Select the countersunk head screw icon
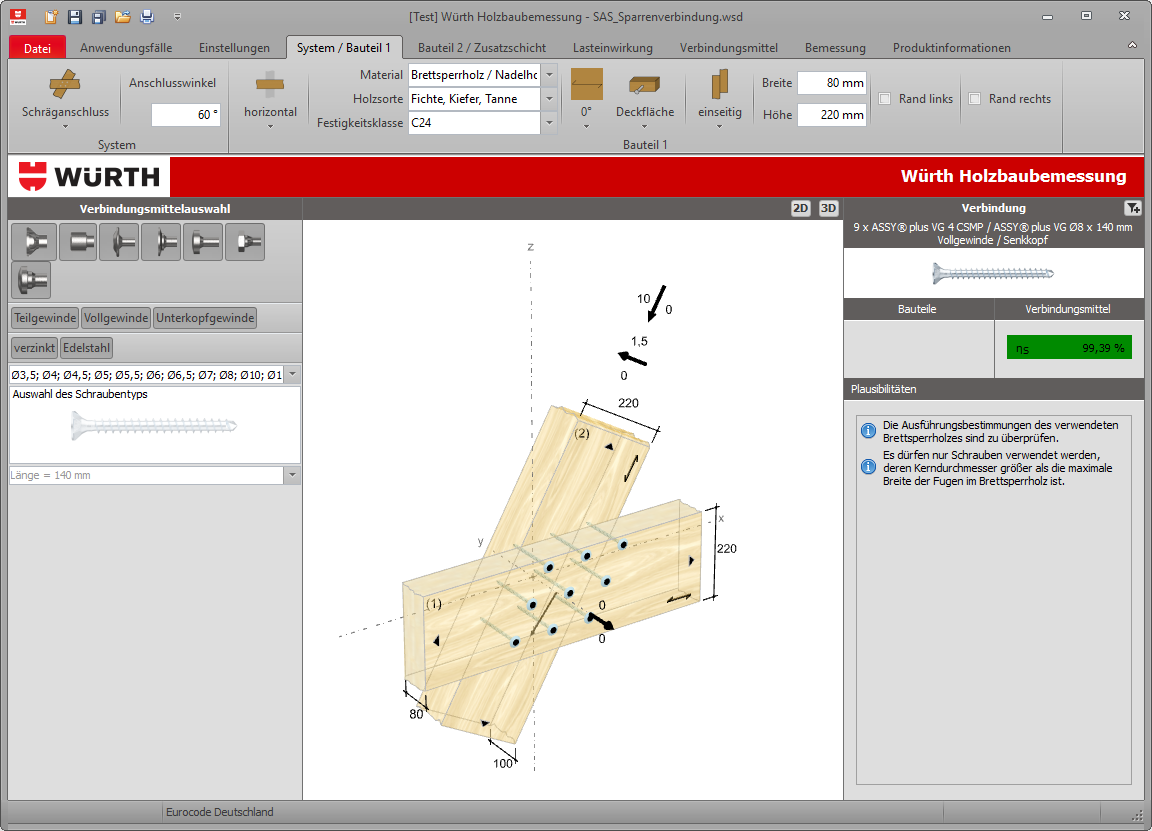1152x831 pixels. click(x=34, y=242)
